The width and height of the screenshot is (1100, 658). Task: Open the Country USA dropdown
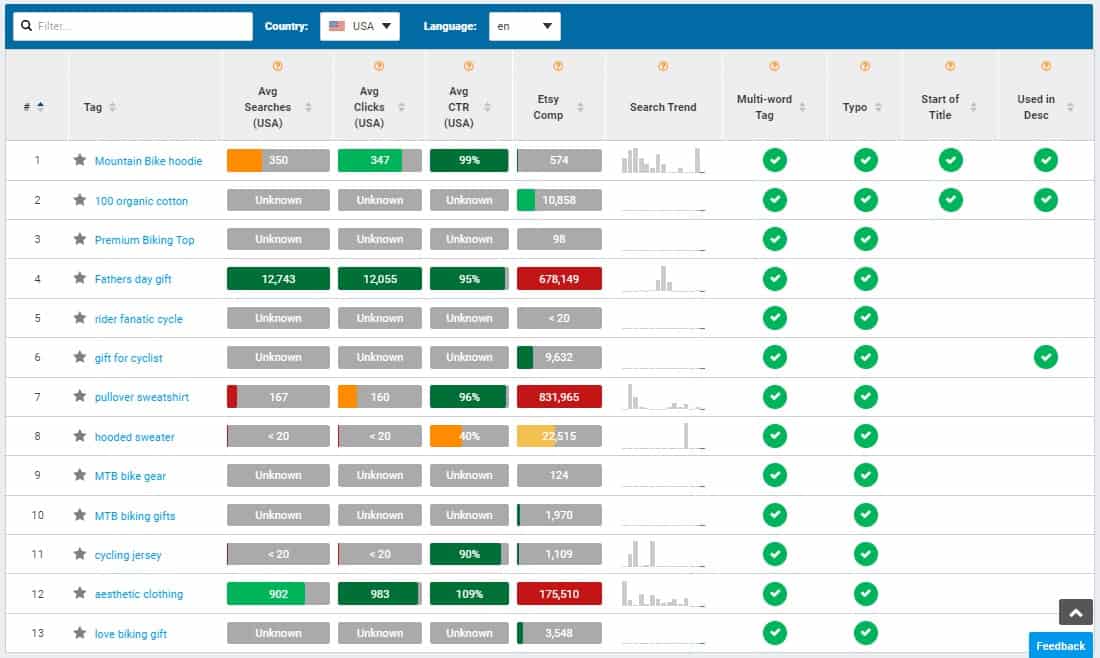(360, 27)
